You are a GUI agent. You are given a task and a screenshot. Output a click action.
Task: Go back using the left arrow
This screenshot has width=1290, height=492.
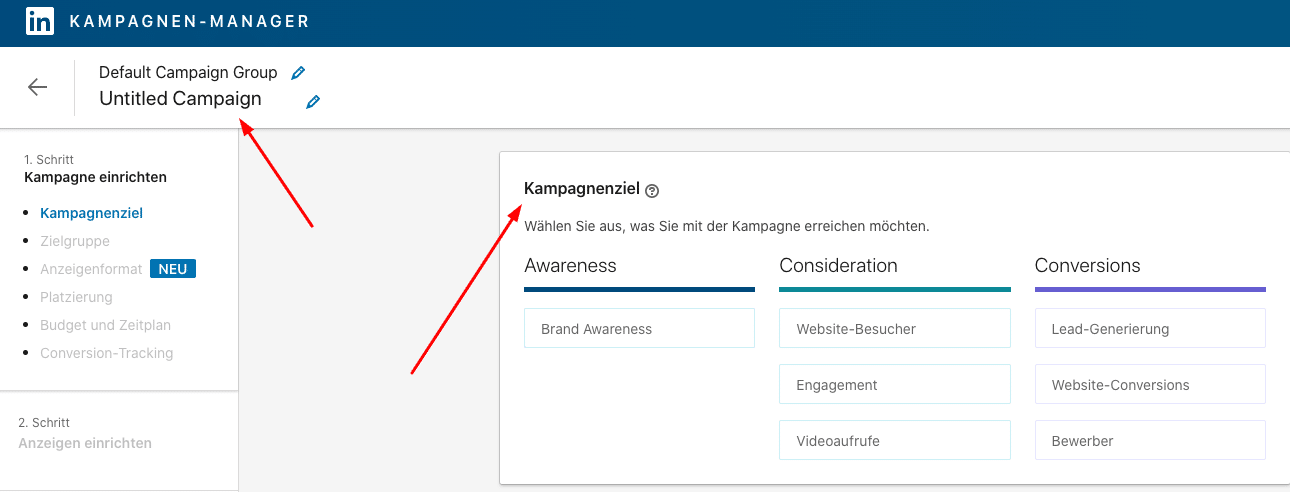37,87
